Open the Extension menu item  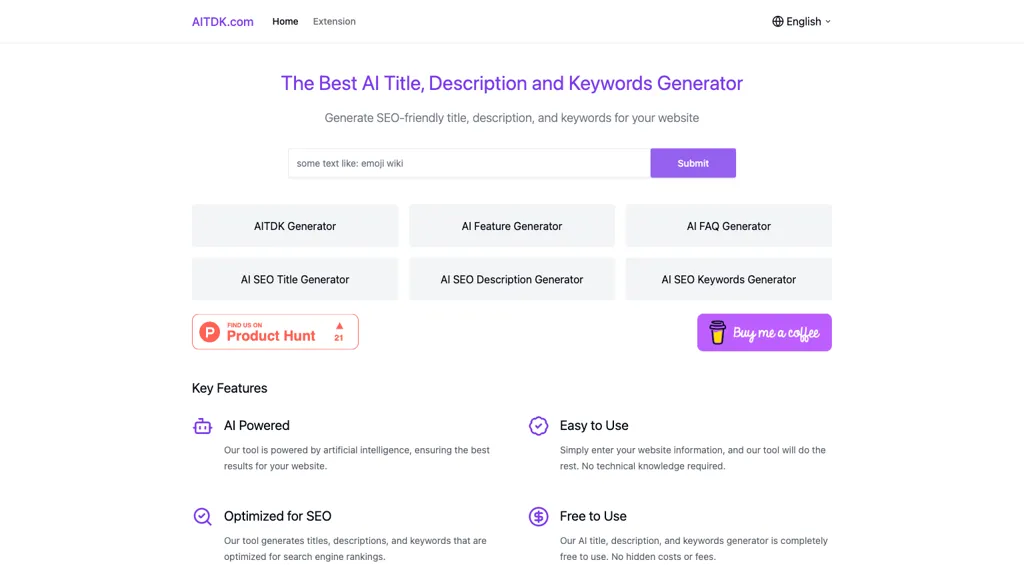coord(334,21)
